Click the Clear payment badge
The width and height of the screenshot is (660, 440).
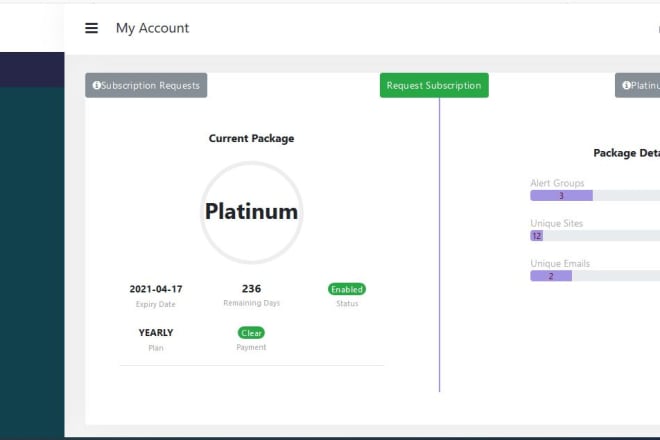click(251, 333)
